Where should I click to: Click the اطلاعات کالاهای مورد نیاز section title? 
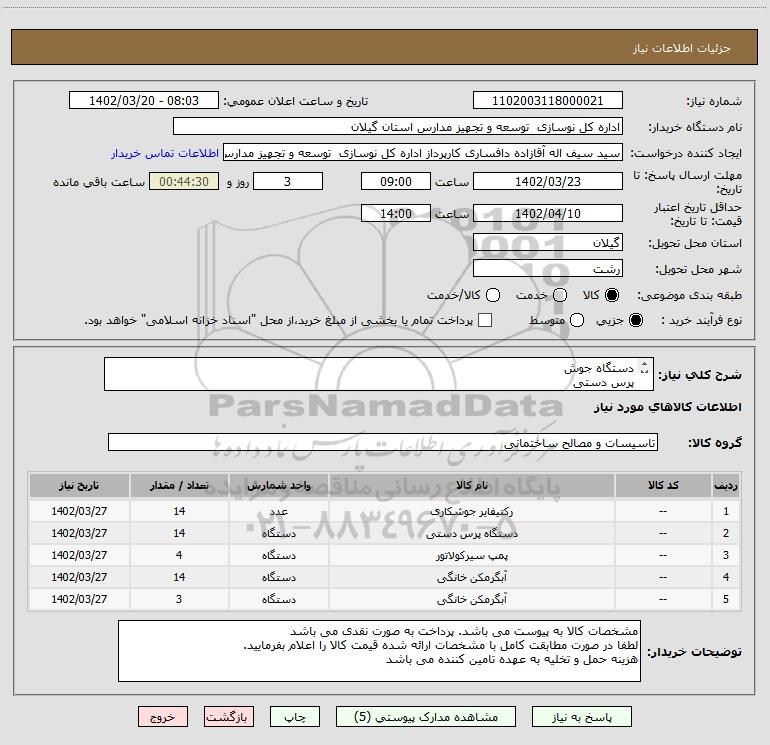(668, 407)
